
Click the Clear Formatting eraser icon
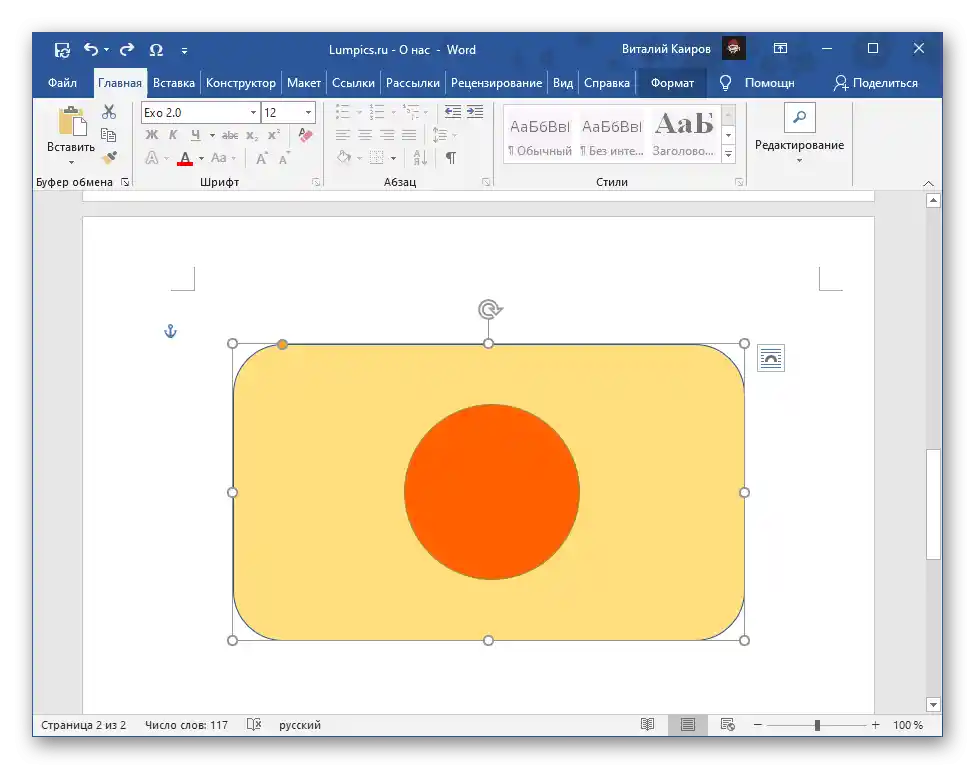[306, 135]
